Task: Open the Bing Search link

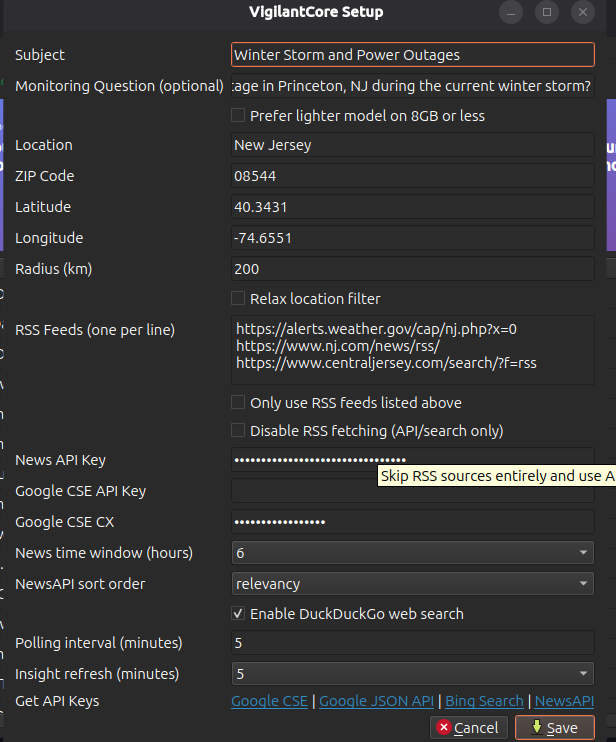Action: point(484,701)
